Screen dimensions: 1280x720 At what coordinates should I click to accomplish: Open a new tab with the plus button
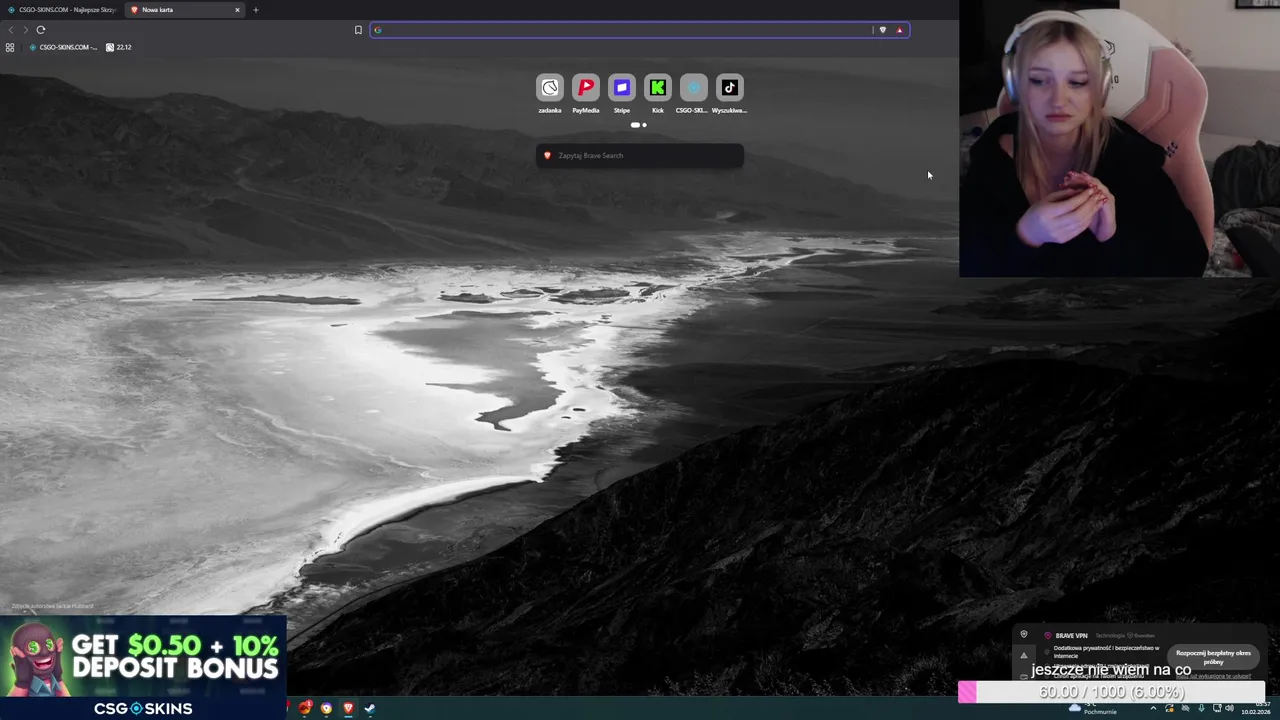coord(255,10)
